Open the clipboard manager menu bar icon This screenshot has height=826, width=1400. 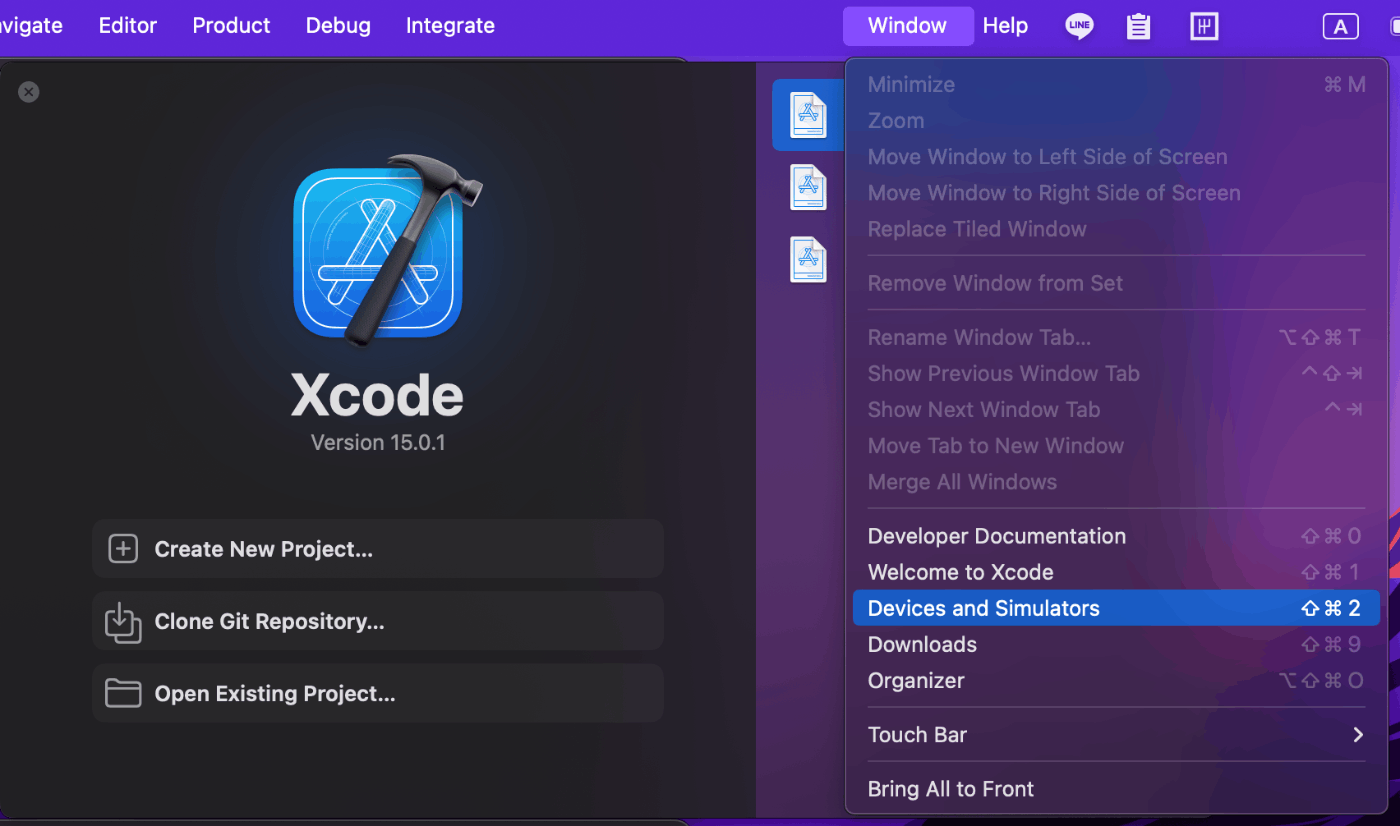click(1138, 26)
